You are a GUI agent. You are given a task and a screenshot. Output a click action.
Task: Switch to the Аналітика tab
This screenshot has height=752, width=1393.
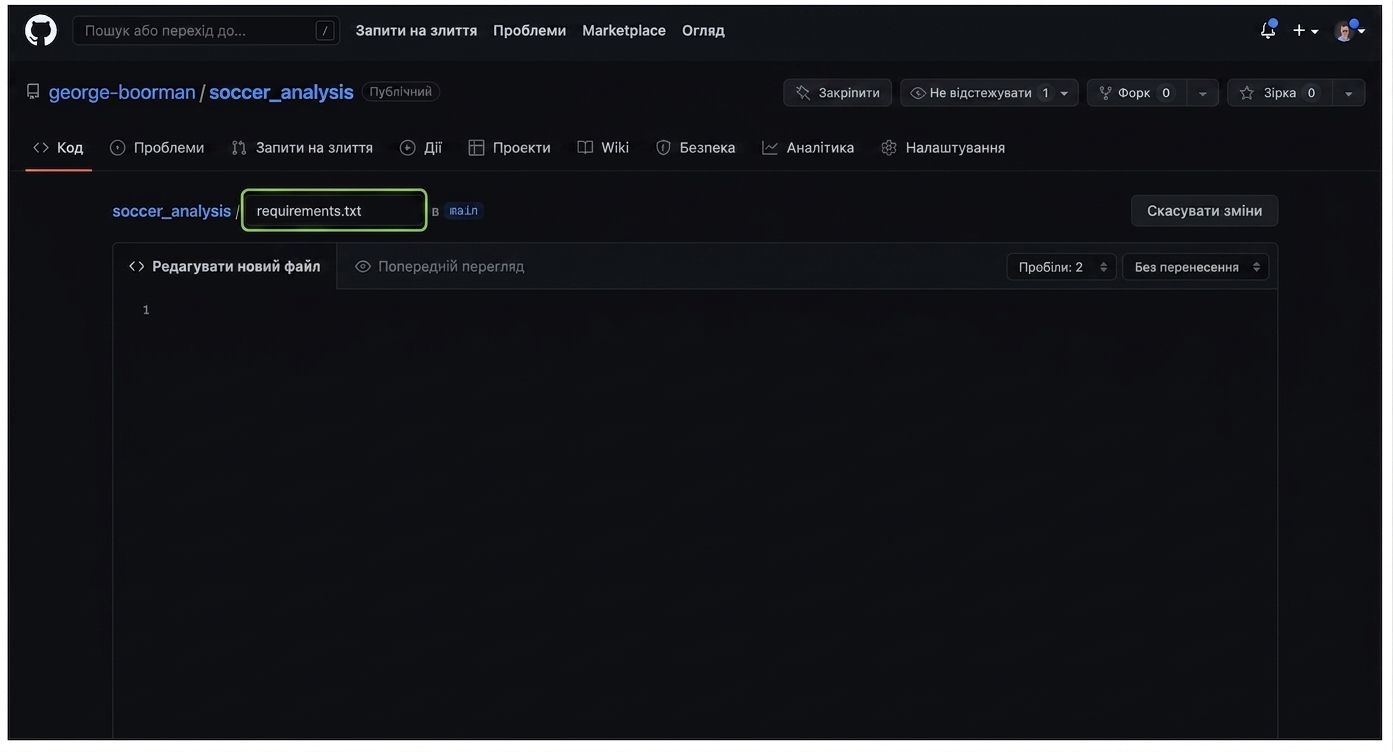808,148
